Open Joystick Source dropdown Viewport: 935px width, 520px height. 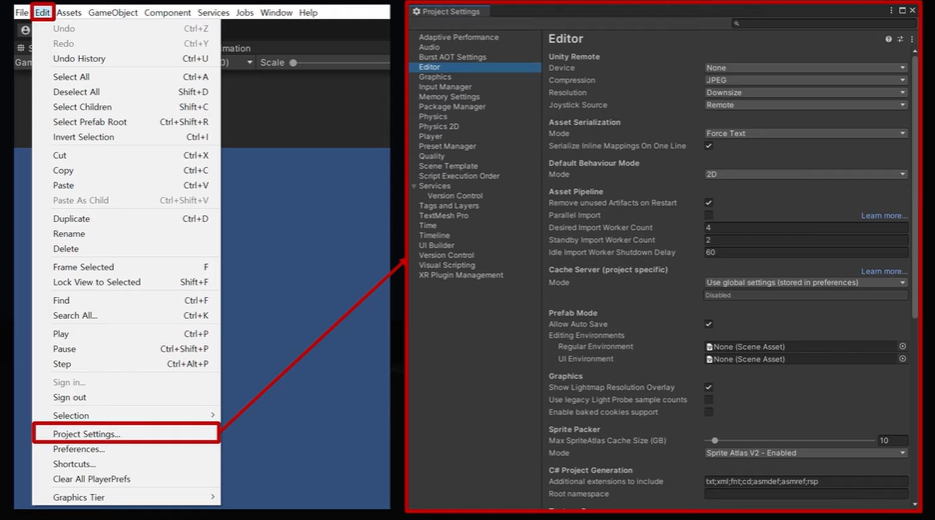pyautogui.click(x=806, y=105)
